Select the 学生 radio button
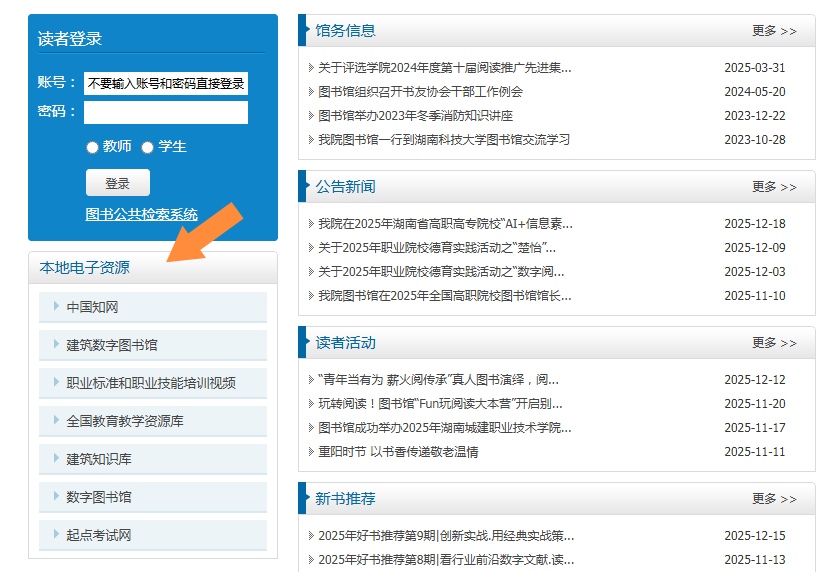This screenshot has width=833, height=572. pyautogui.click(x=147, y=147)
